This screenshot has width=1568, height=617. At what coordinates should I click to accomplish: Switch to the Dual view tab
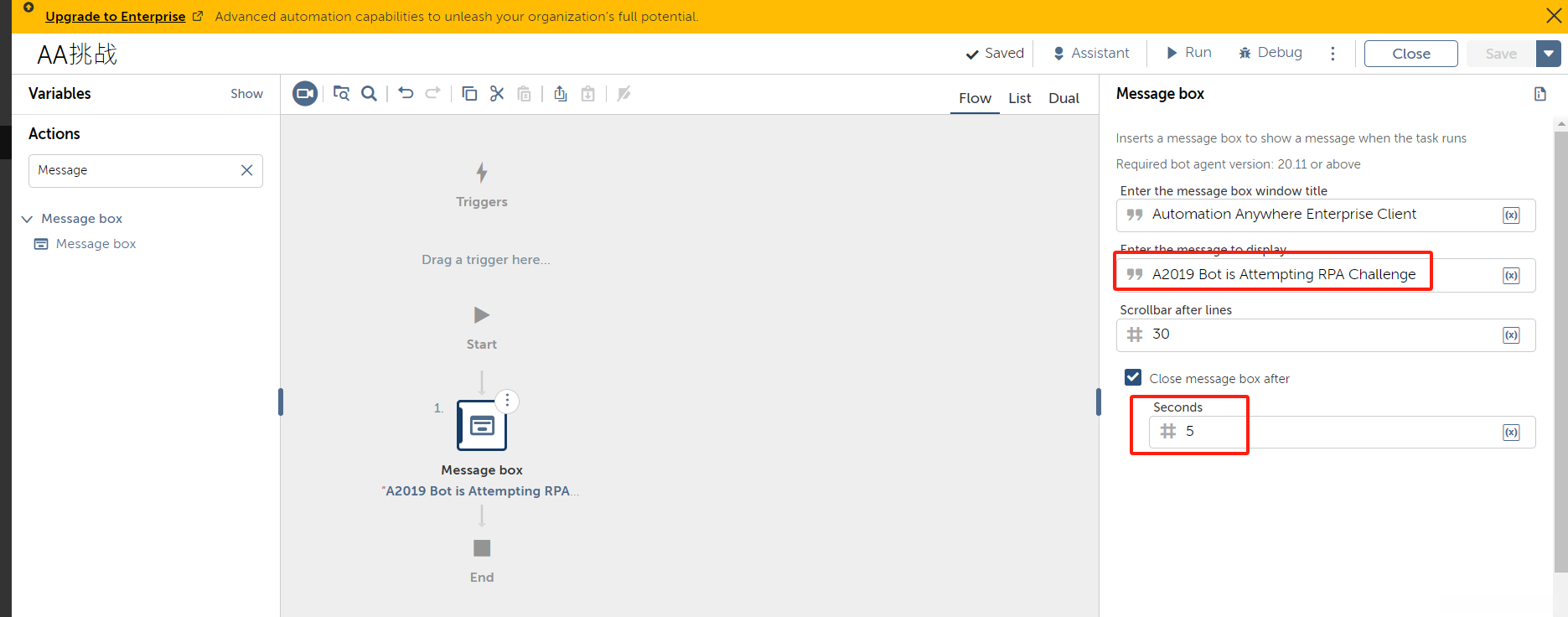(x=1063, y=98)
